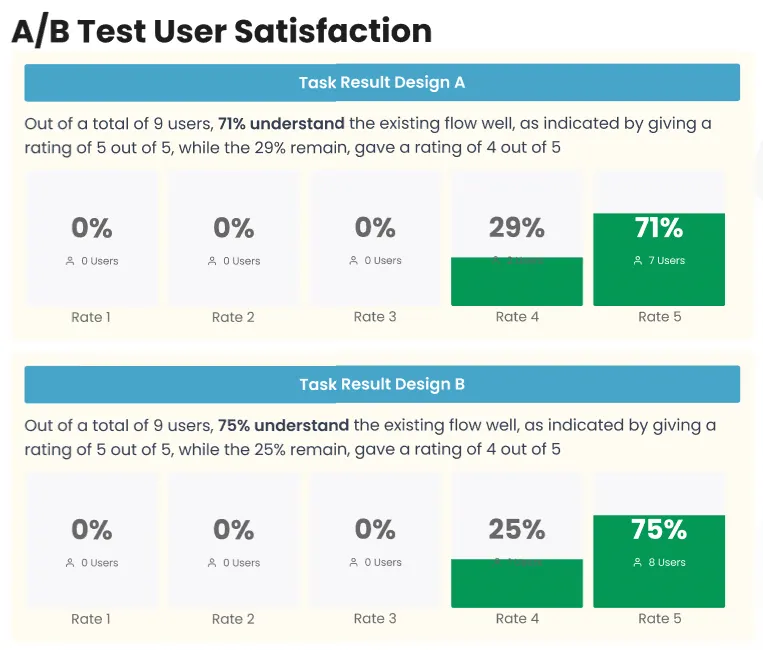The width and height of the screenshot is (763, 650).
Task: Click user icon beside "8 Users"
Action: (x=638, y=563)
